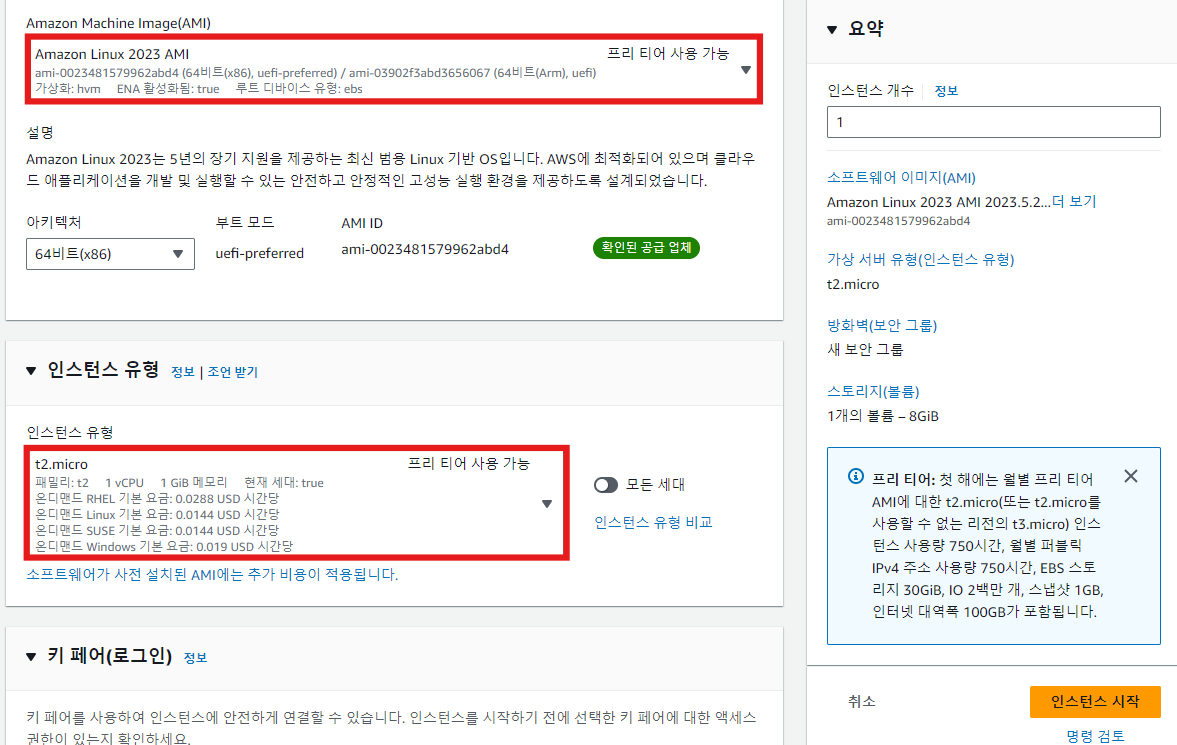Click 프리 티어 사용 가능 label in AMI box
The height and width of the screenshot is (745, 1177).
668,54
